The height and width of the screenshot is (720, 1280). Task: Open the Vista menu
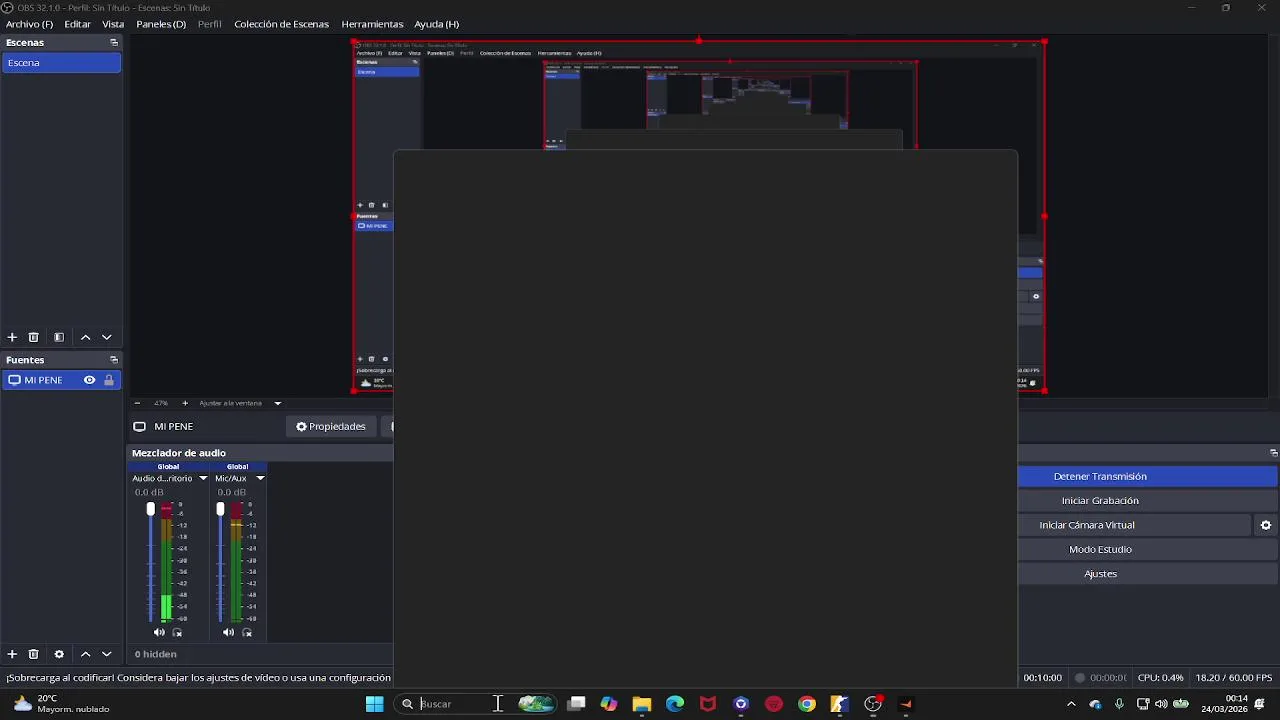[x=113, y=24]
